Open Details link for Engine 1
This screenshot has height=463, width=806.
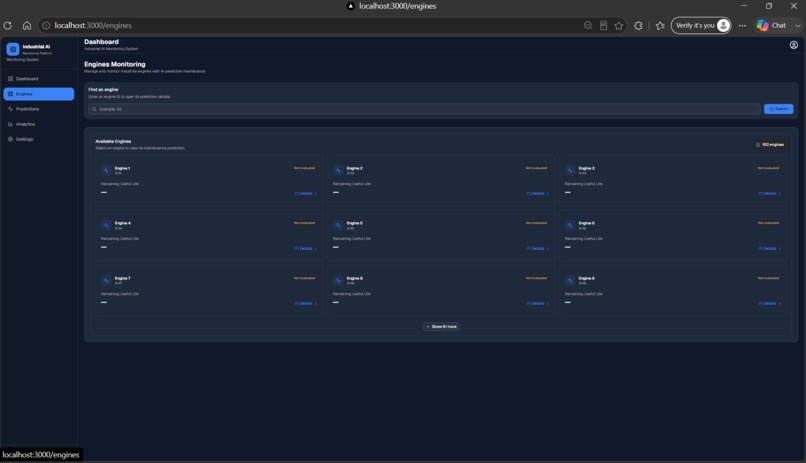point(305,194)
